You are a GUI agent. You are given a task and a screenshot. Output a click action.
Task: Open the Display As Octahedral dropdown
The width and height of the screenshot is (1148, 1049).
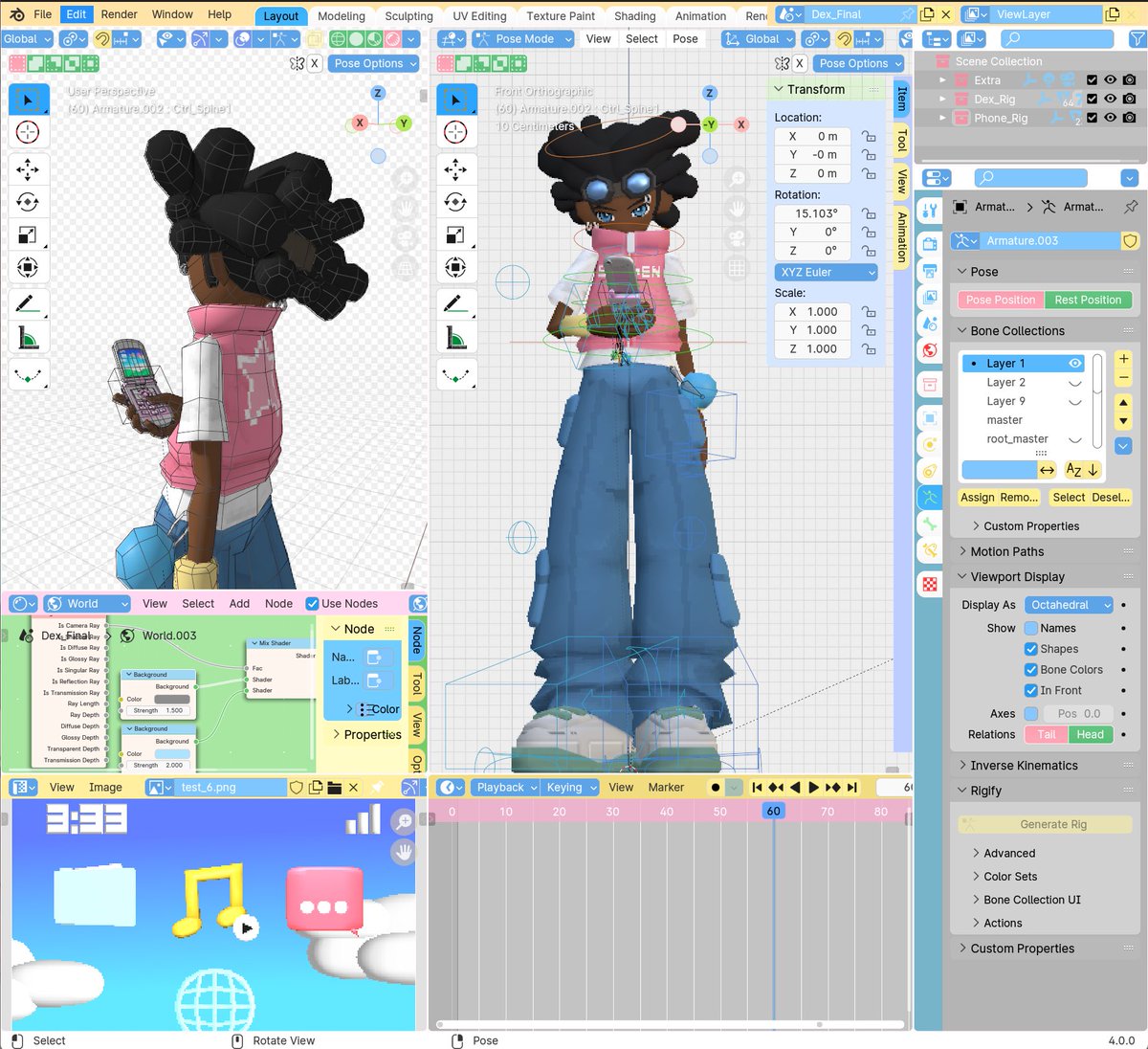tap(1070, 605)
